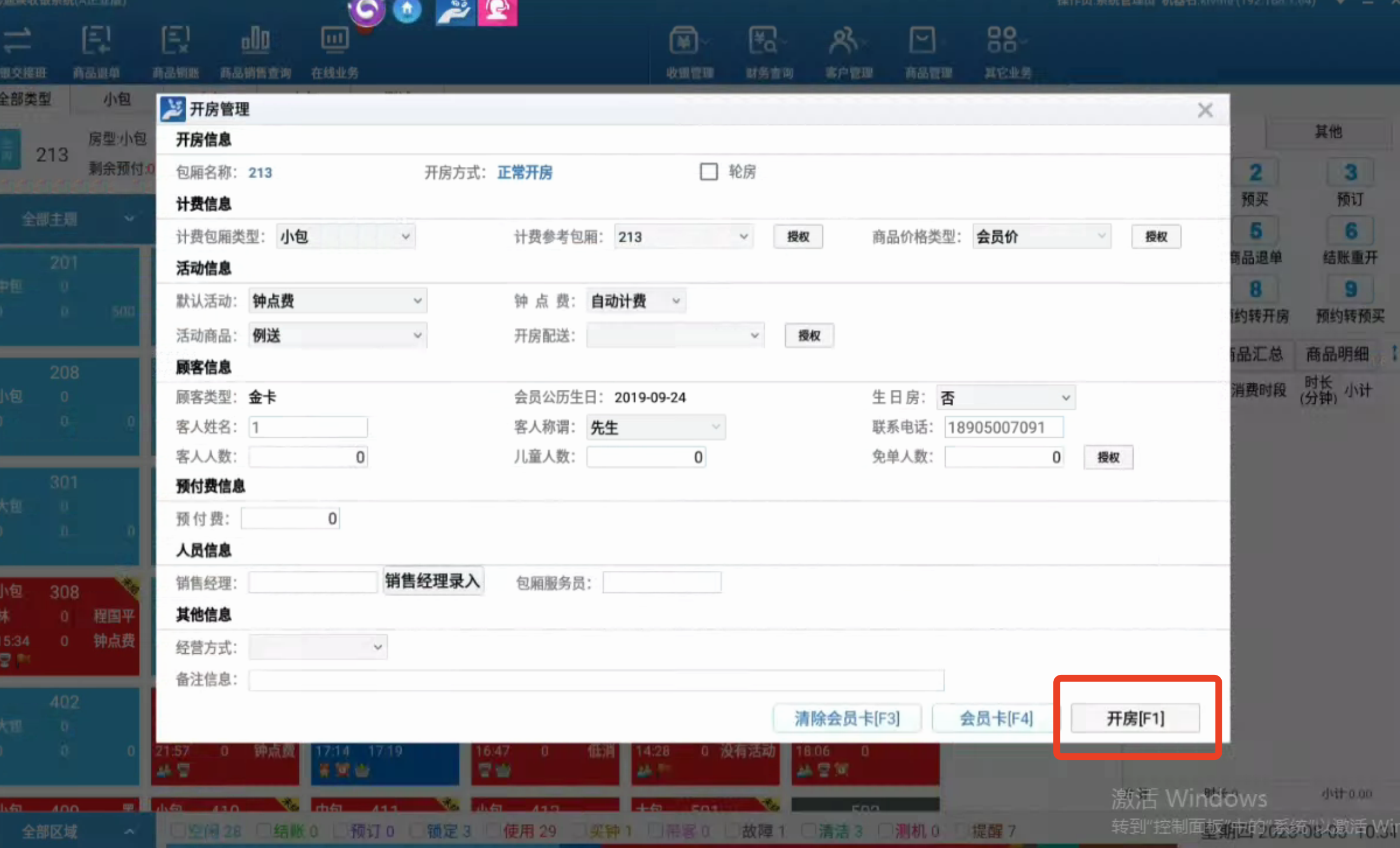Expand the 生日房 dropdown

pos(1006,398)
